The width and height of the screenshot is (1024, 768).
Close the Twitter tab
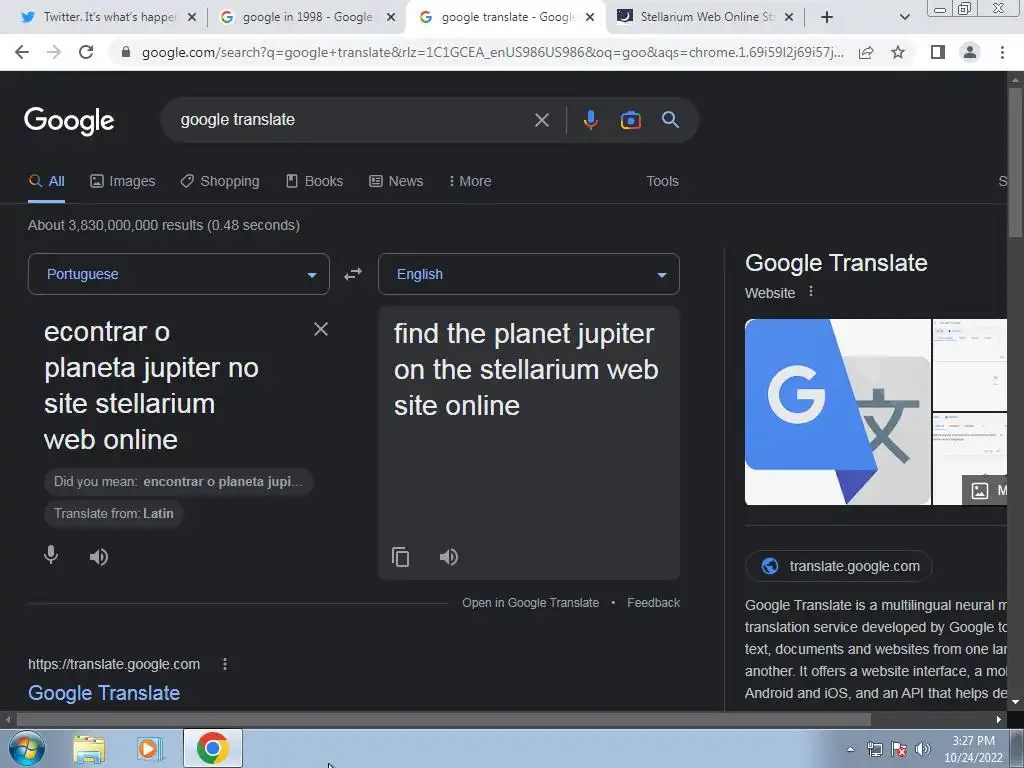tap(192, 18)
